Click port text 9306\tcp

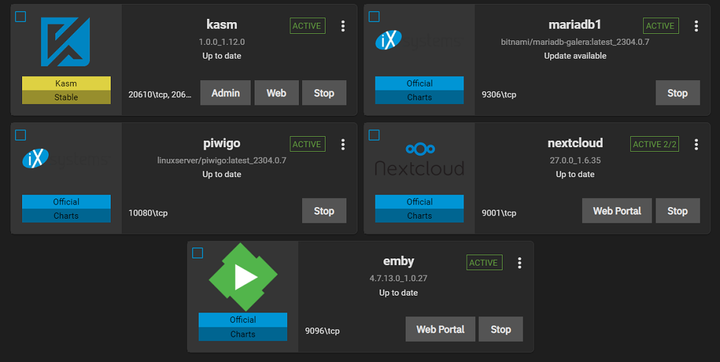[x=499, y=95]
